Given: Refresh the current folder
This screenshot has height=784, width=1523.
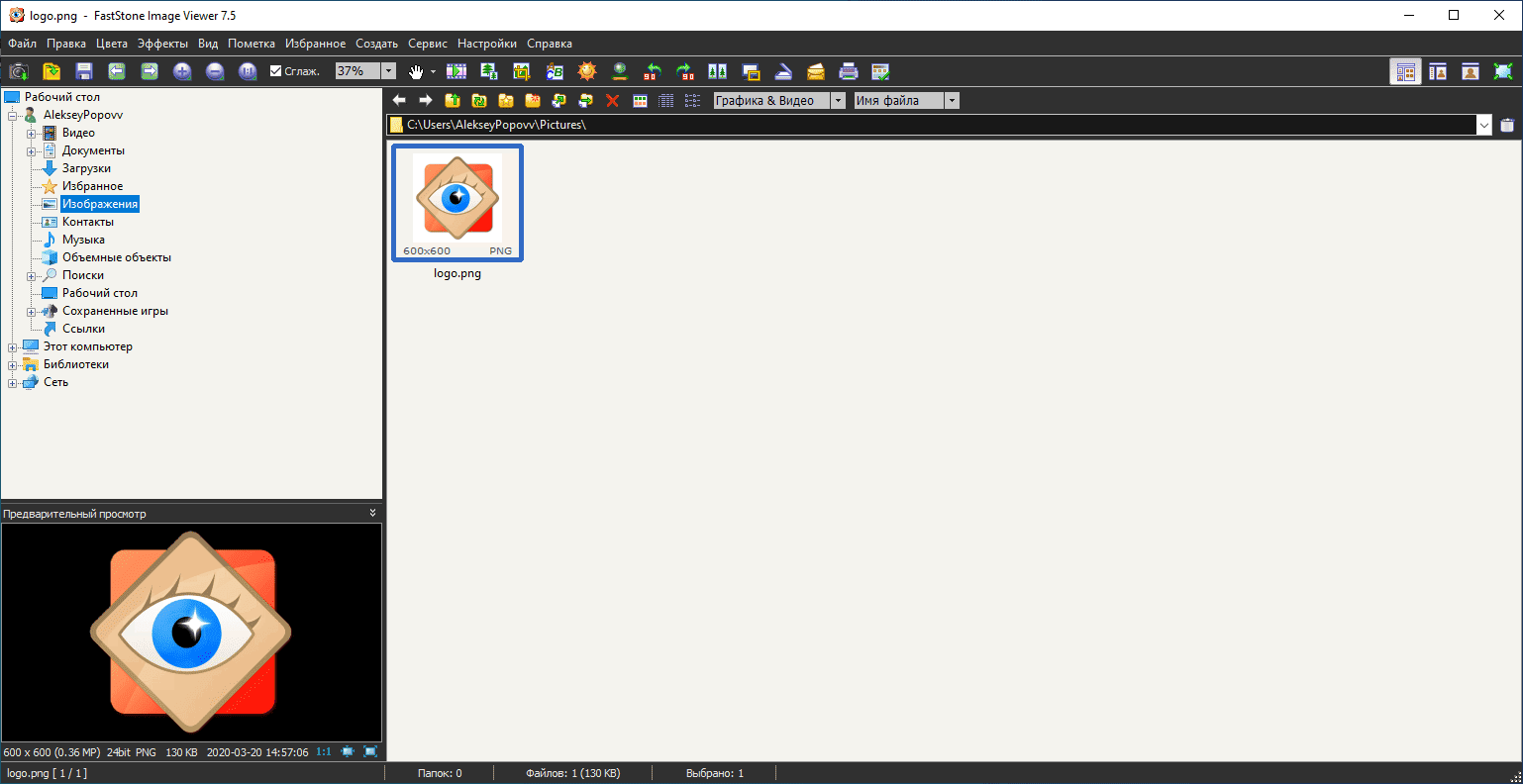Looking at the screenshot, I should tap(479, 100).
